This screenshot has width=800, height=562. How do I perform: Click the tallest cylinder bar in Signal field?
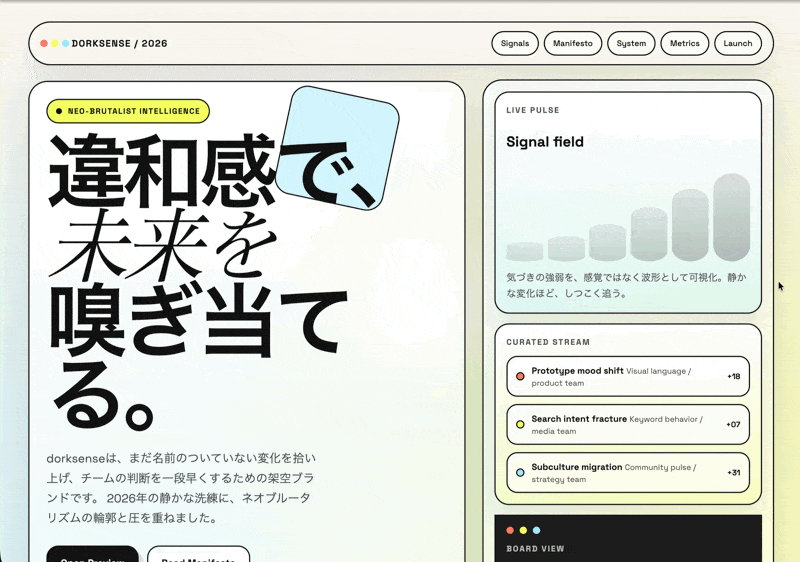[731, 218]
